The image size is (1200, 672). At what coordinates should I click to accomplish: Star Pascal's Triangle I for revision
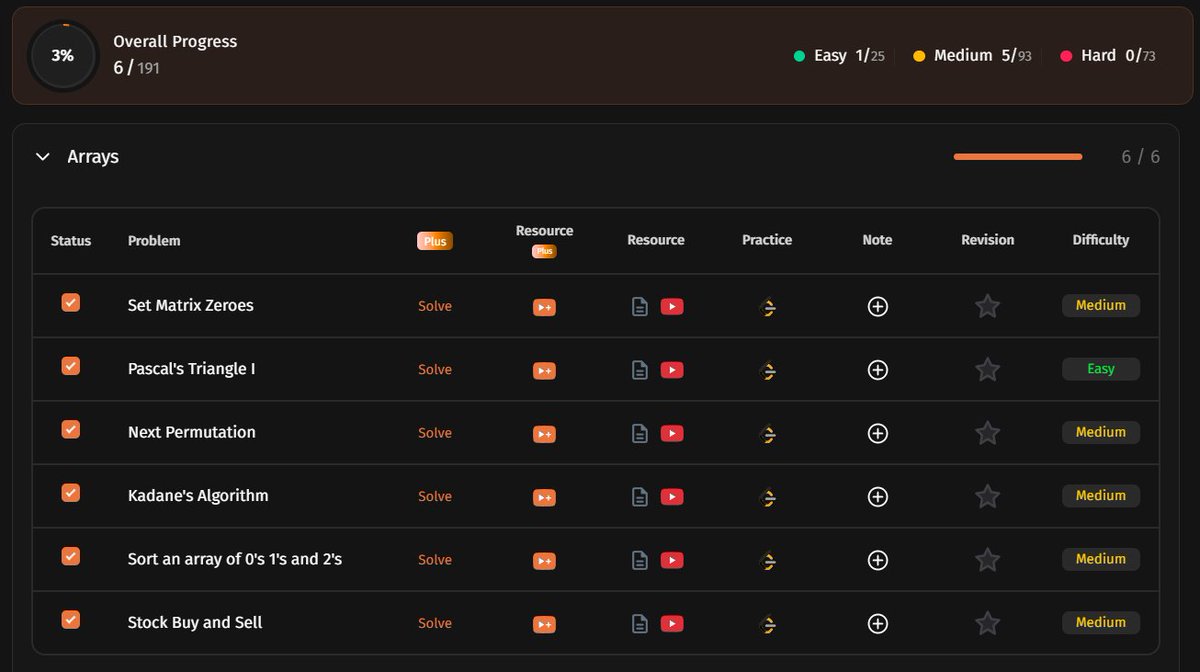988,369
